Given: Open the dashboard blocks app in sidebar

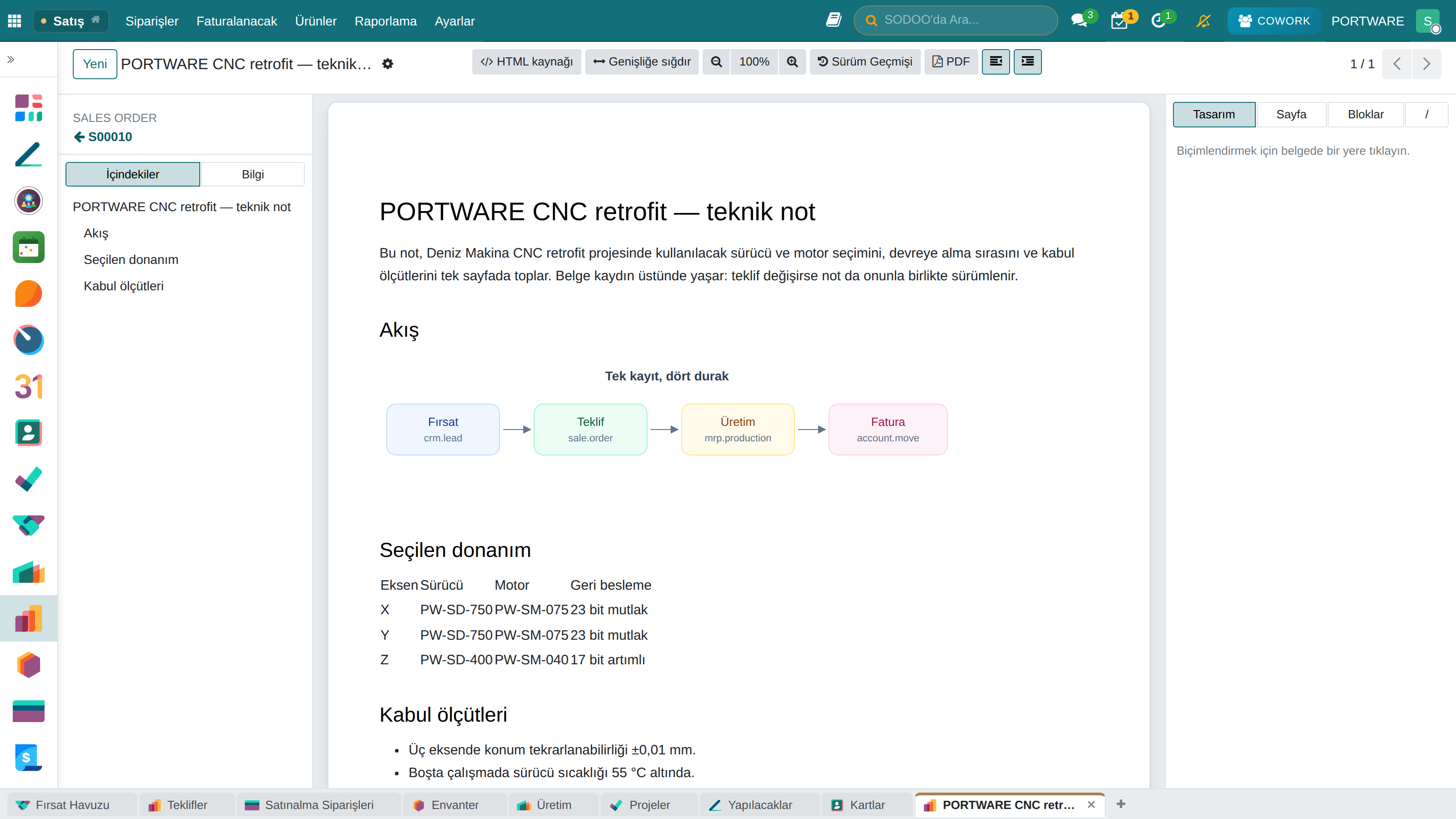Looking at the screenshot, I should 28,108.
